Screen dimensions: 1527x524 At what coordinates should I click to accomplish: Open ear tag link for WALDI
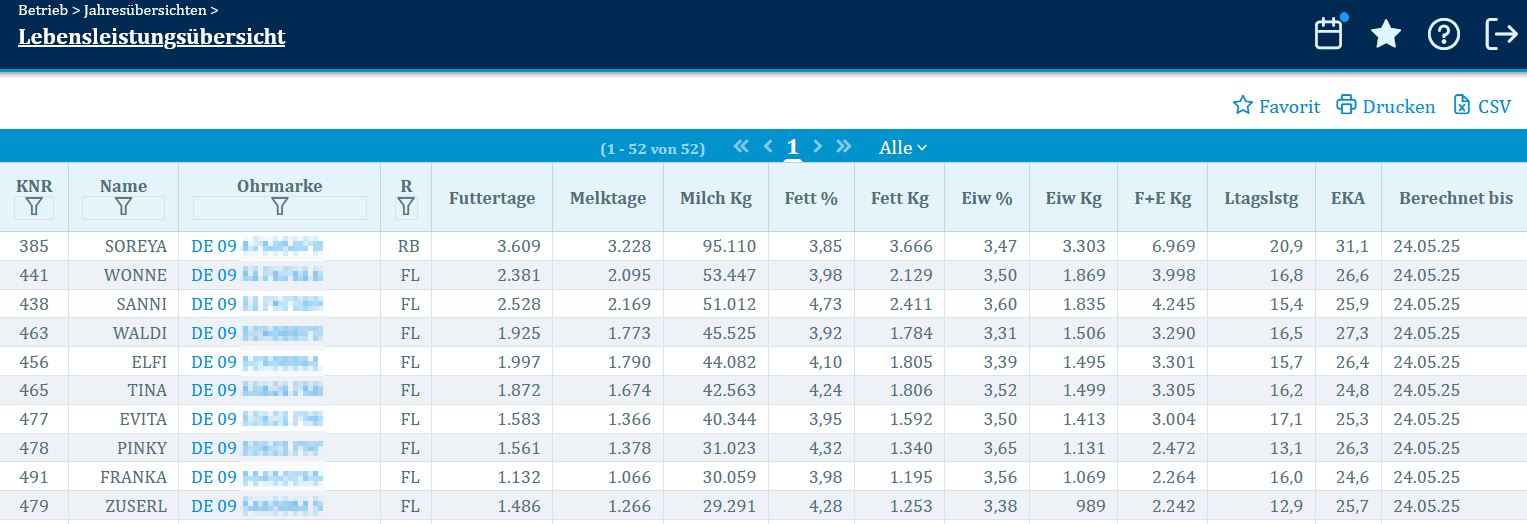click(x=257, y=333)
